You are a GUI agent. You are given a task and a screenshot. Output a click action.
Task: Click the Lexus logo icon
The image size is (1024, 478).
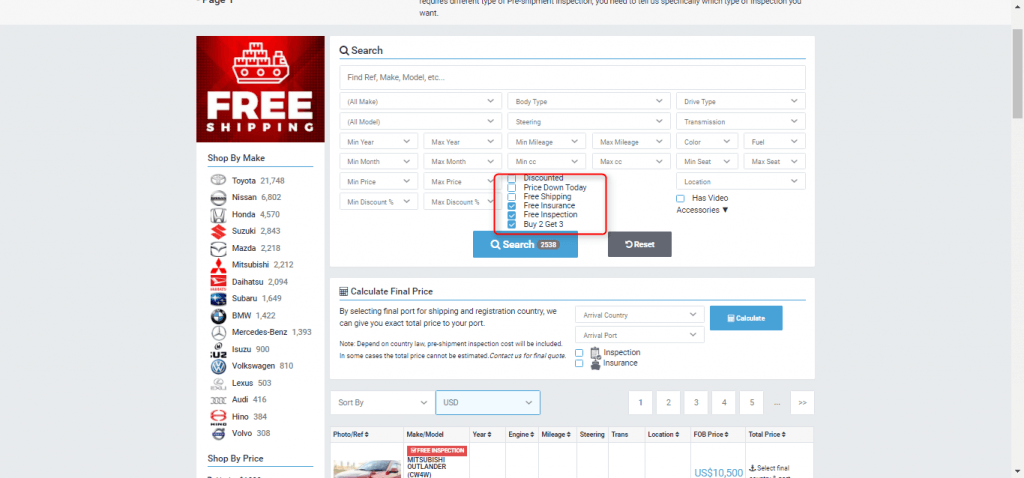(x=217, y=383)
